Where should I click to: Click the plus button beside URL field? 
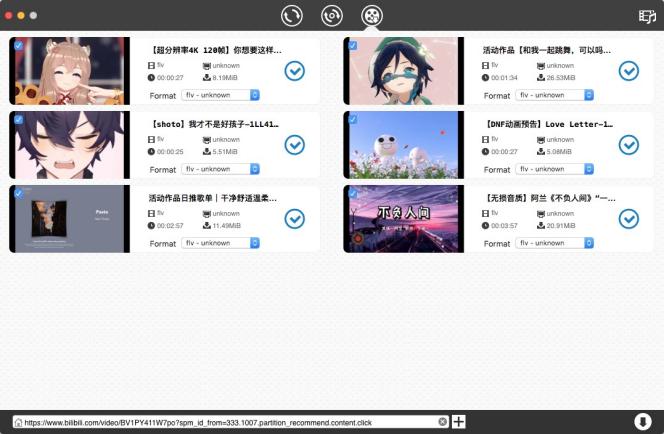pos(459,422)
